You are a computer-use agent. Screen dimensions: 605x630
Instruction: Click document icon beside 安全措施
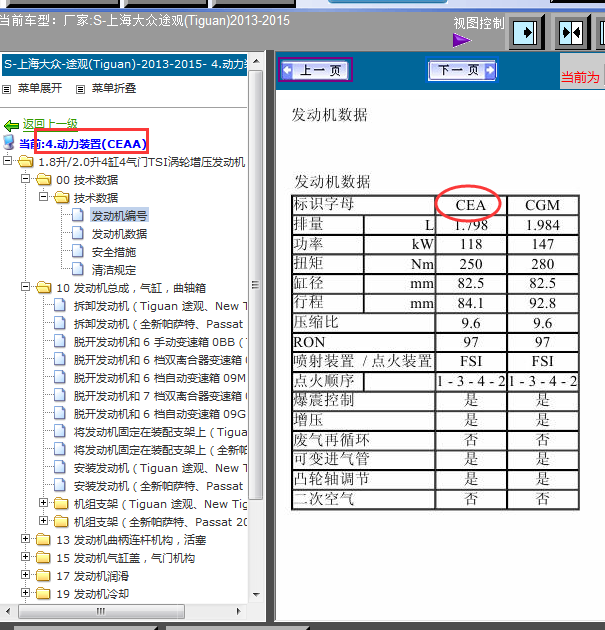[x=78, y=251]
